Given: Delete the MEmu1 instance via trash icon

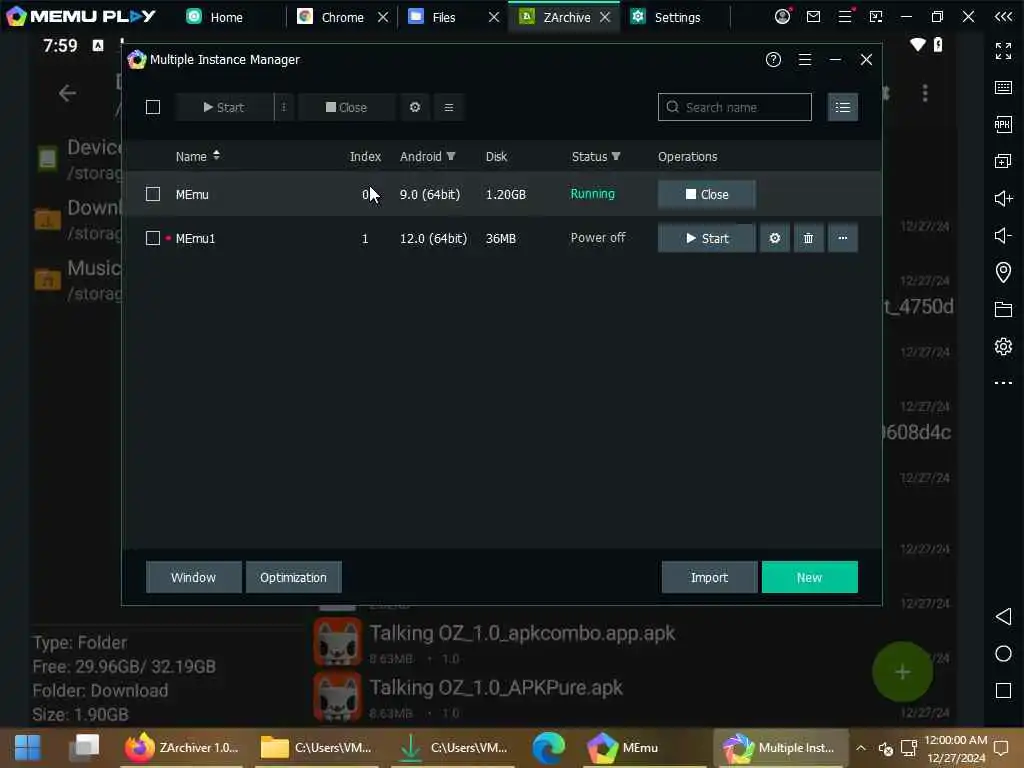Looking at the screenshot, I should pos(808,238).
